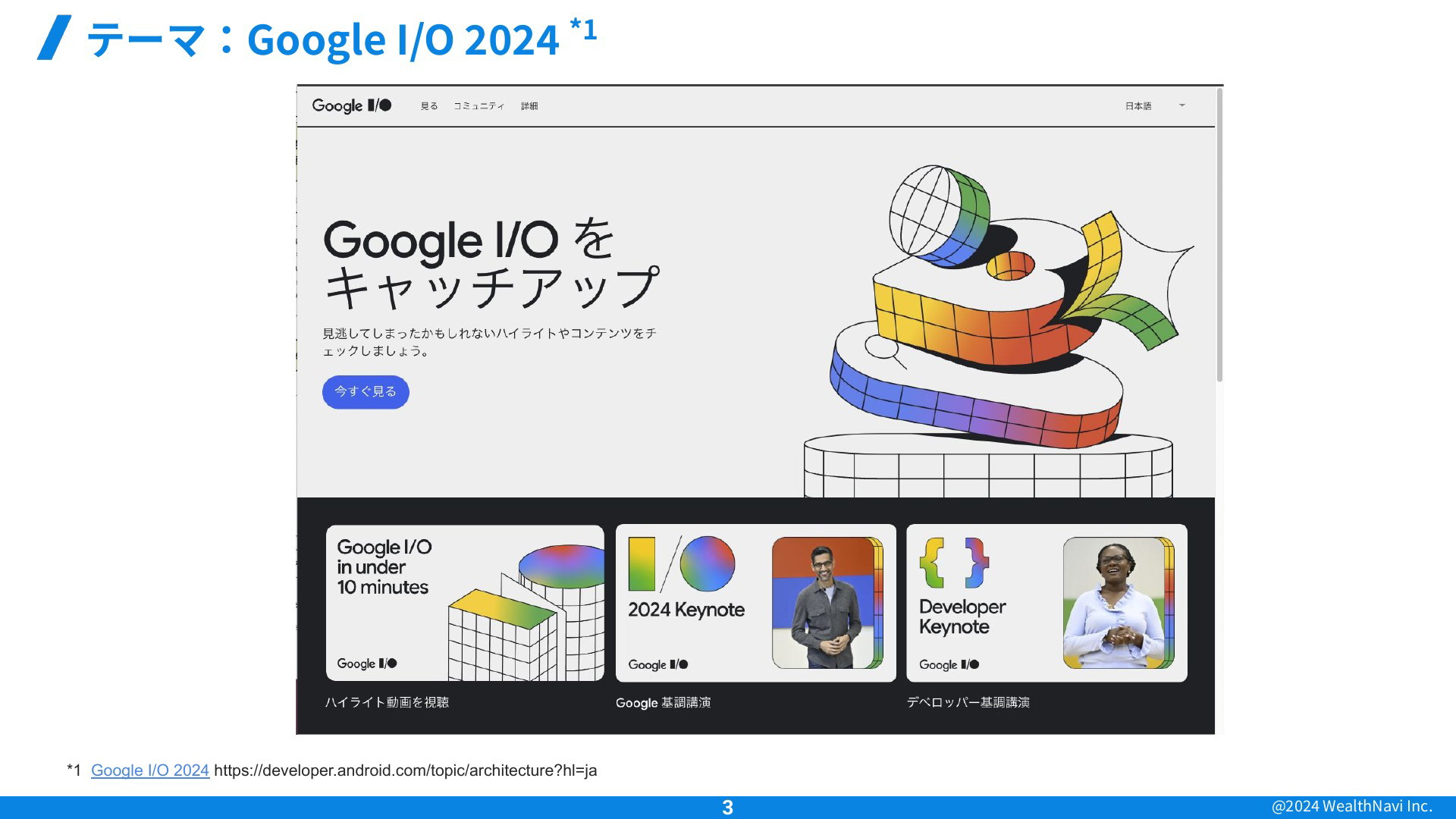Click the speaker photo on 2024 Keynote card
The image size is (1456, 819).
click(827, 603)
